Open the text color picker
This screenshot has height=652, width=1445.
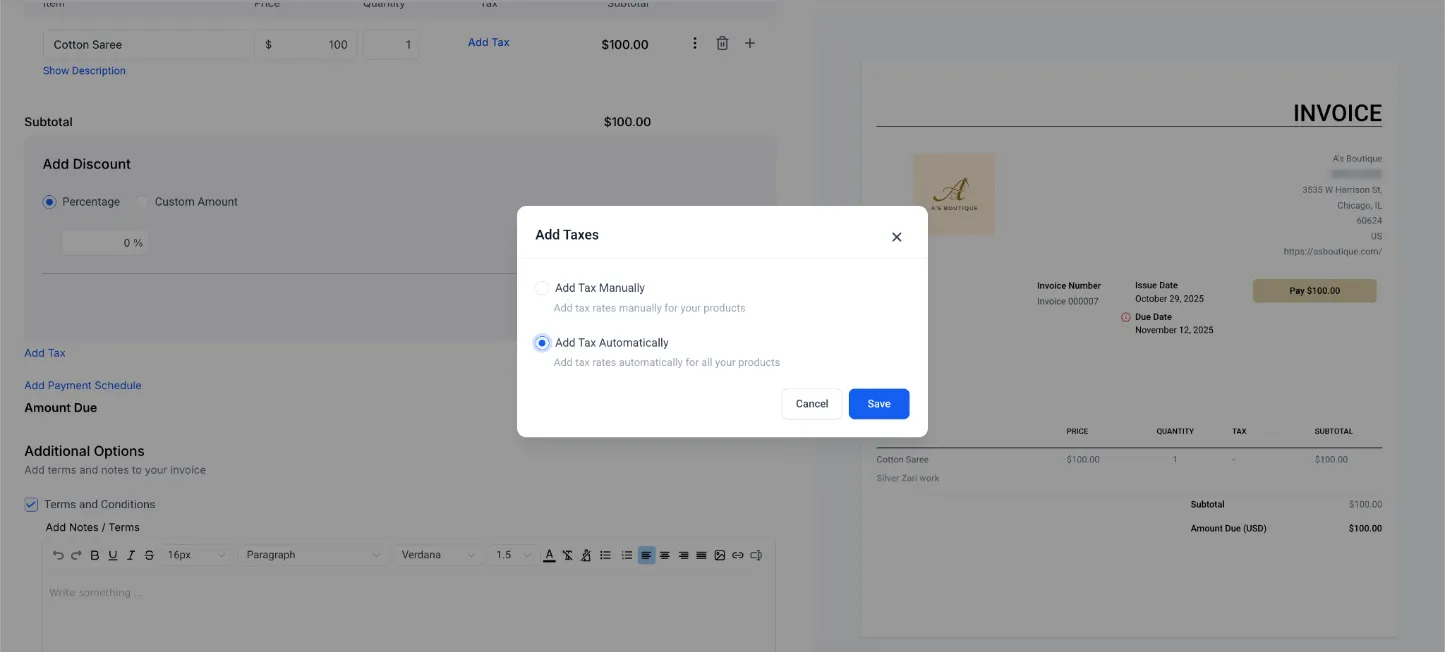549,555
